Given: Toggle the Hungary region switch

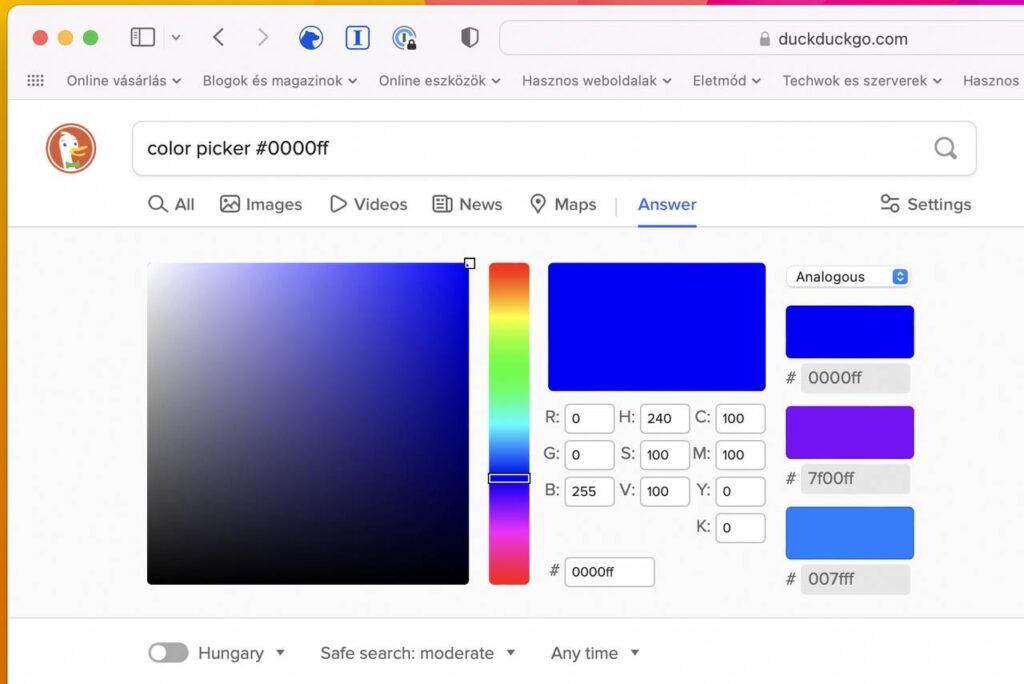Looking at the screenshot, I should tap(168, 653).
